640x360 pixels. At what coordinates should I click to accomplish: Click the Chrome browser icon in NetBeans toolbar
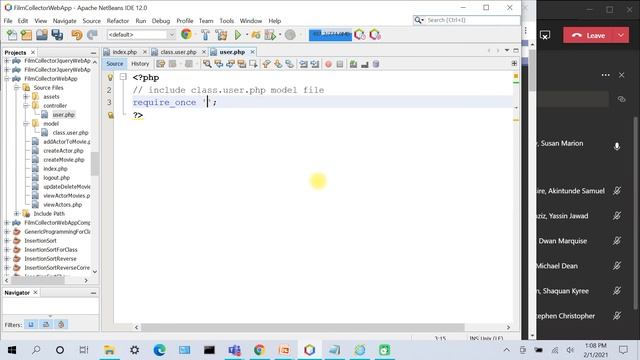coord(186,35)
